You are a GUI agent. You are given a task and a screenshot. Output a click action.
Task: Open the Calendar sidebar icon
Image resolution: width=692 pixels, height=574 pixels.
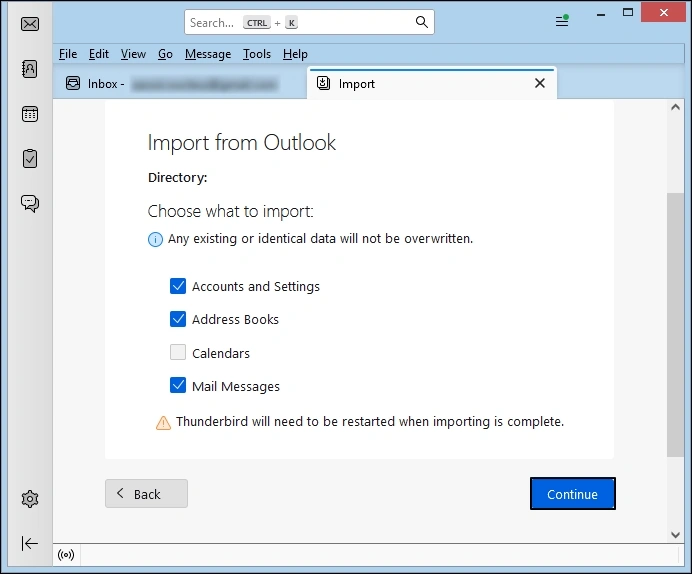click(30, 114)
